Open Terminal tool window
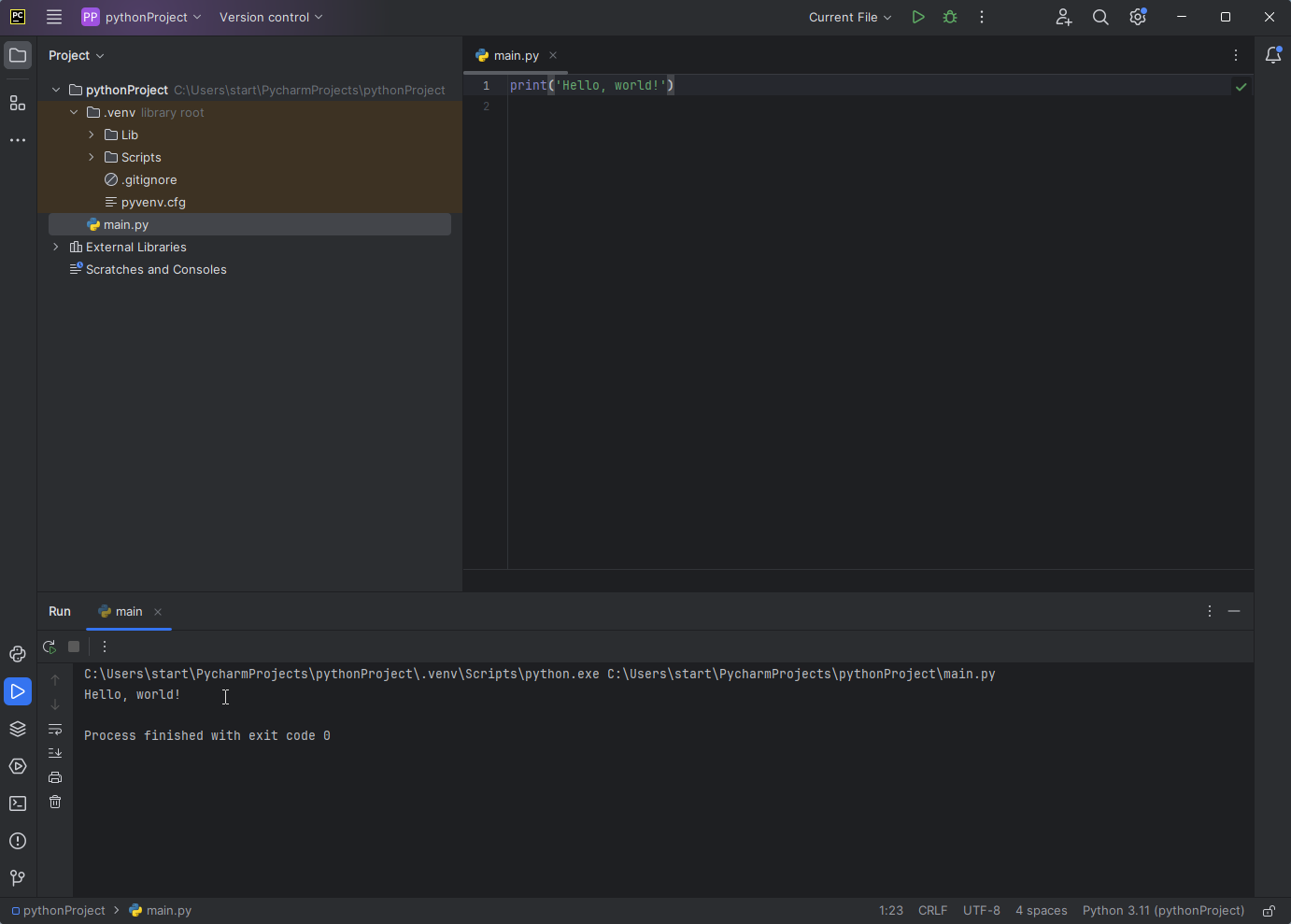This screenshot has width=1291, height=924. pyautogui.click(x=18, y=803)
